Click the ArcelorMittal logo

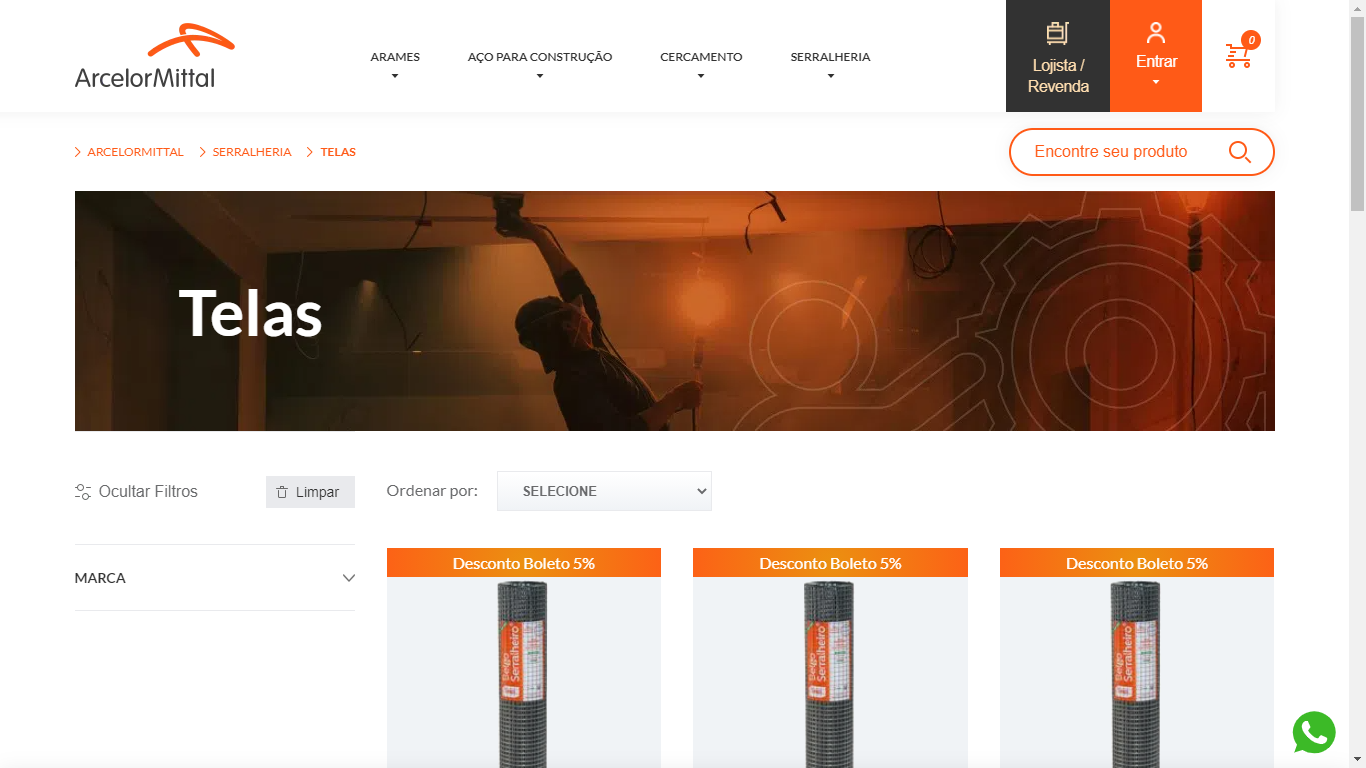[155, 56]
